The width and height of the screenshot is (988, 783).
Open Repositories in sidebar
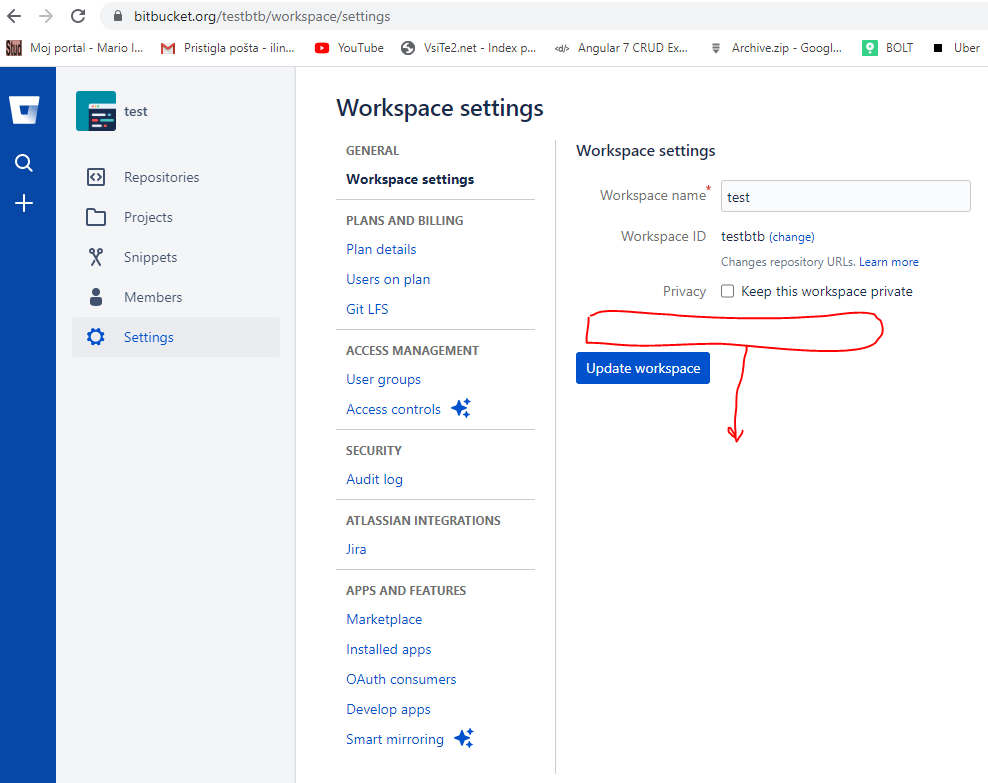(176, 177)
